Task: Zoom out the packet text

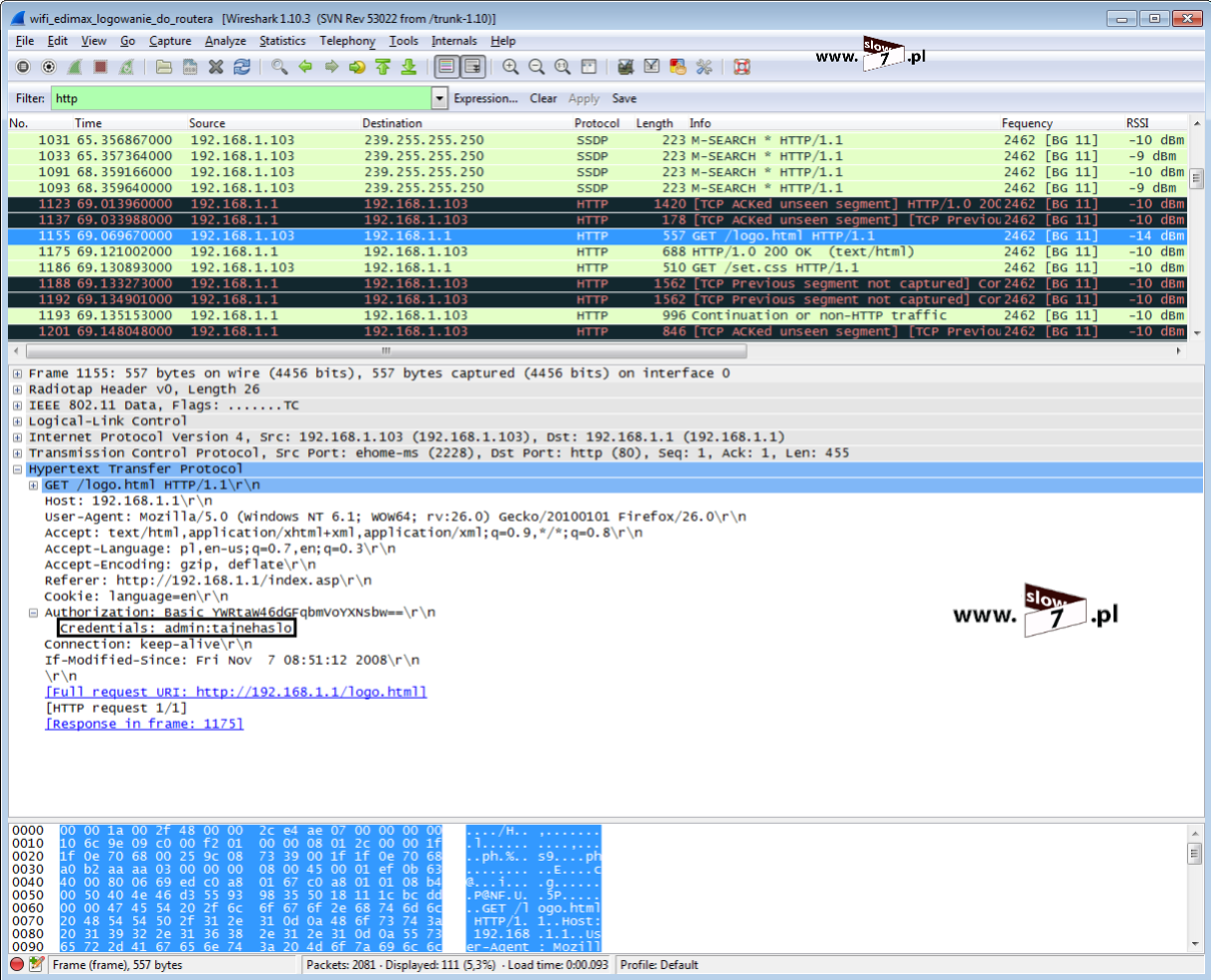Action: pyautogui.click(x=536, y=67)
